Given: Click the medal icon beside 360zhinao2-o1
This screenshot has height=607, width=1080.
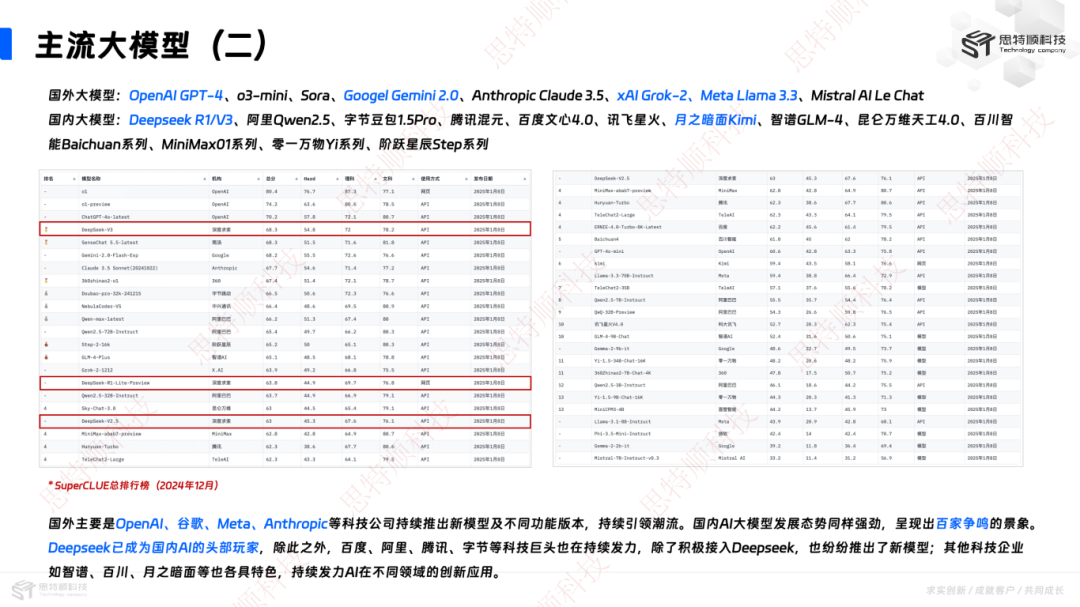Looking at the screenshot, I should coord(46,280).
